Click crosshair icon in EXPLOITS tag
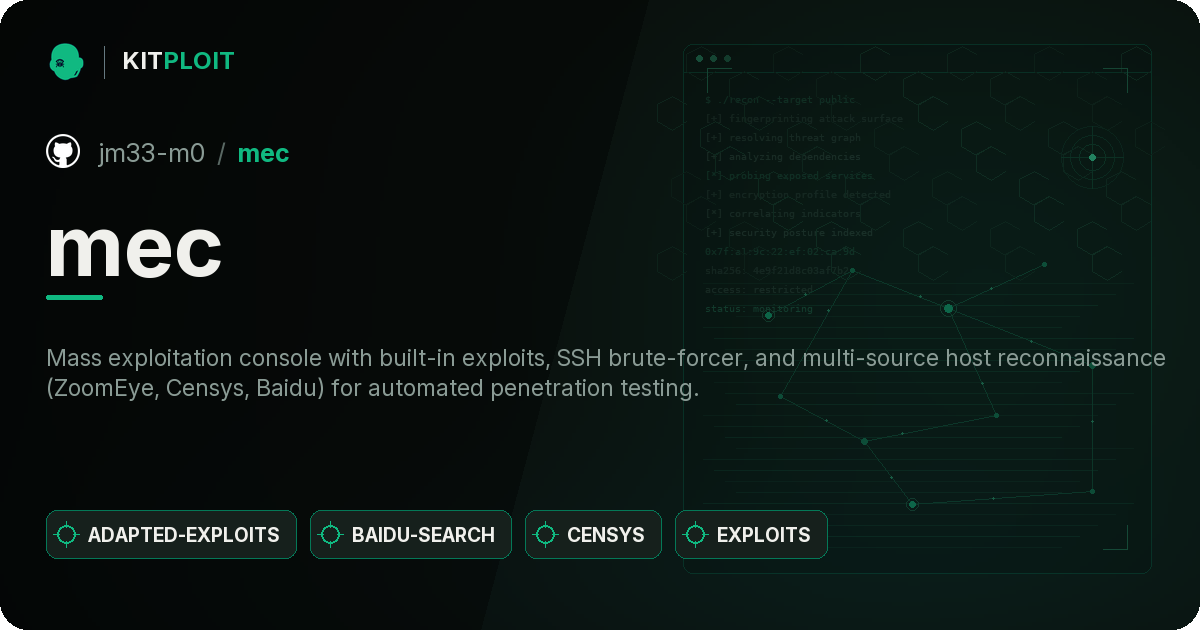The image size is (1200, 630). coord(696,535)
